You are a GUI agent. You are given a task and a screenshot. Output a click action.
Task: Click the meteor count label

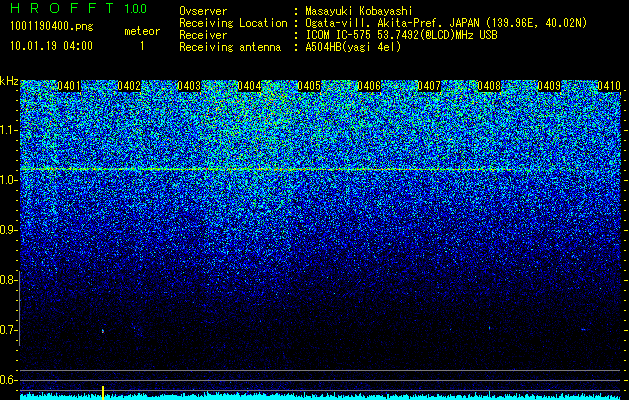(142, 31)
